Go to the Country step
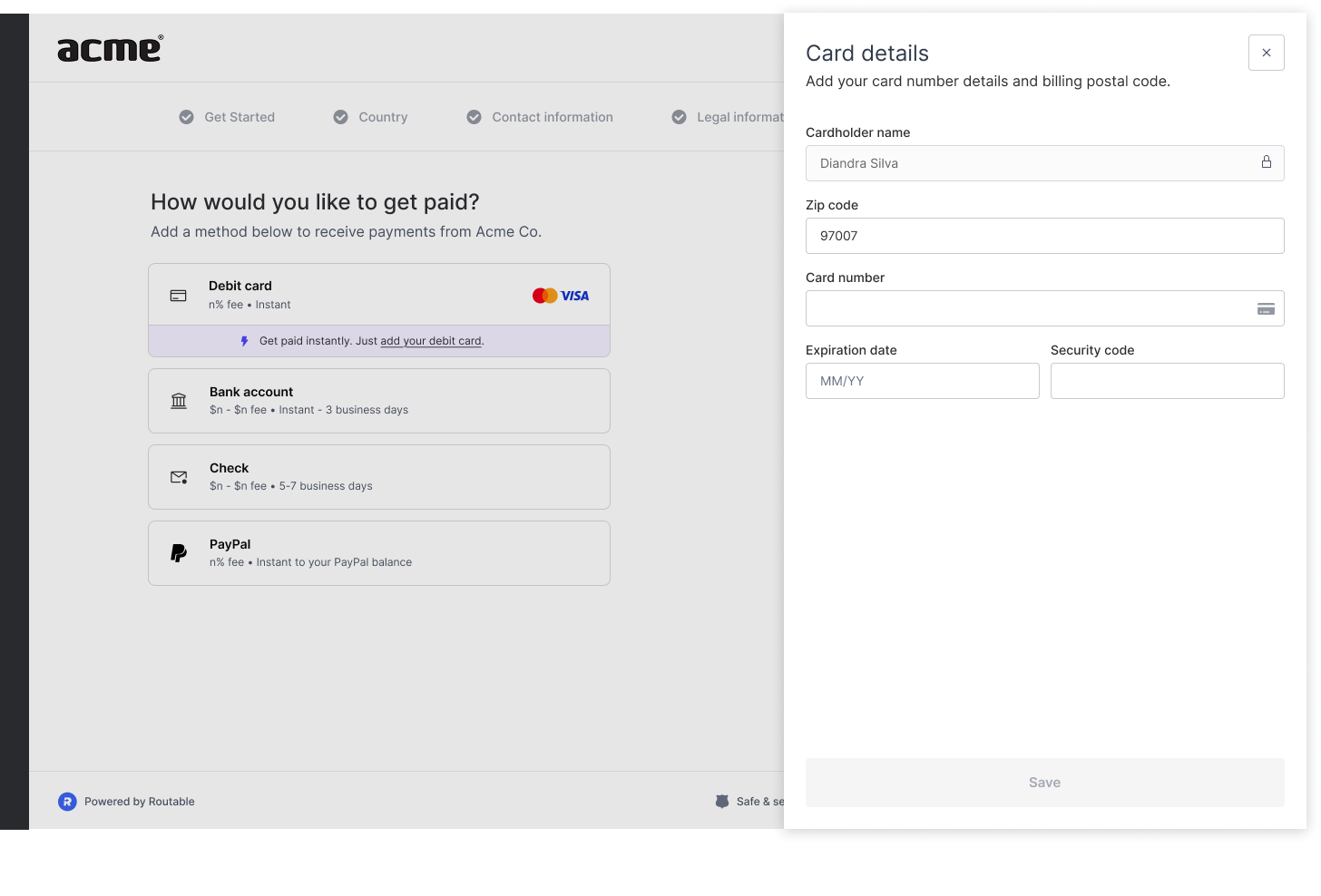This screenshot has height=896, width=1321. [x=370, y=117]
